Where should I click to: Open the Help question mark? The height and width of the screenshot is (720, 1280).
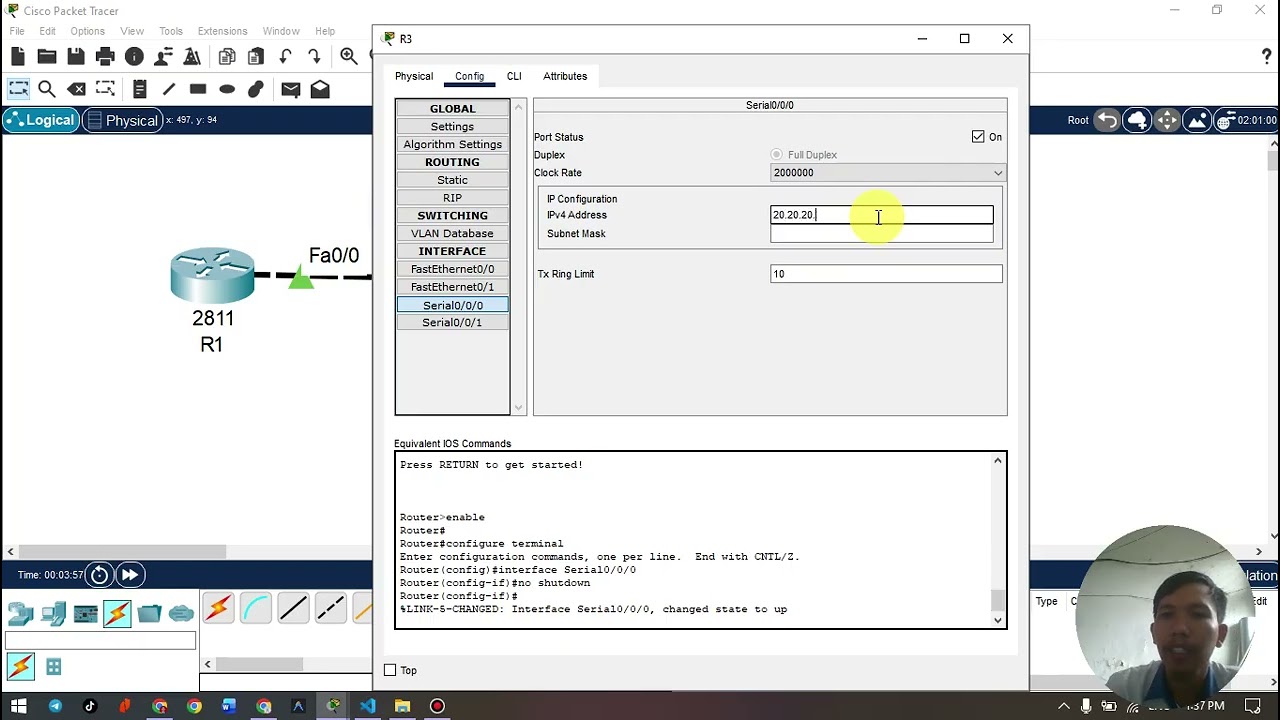point(1266,57)
